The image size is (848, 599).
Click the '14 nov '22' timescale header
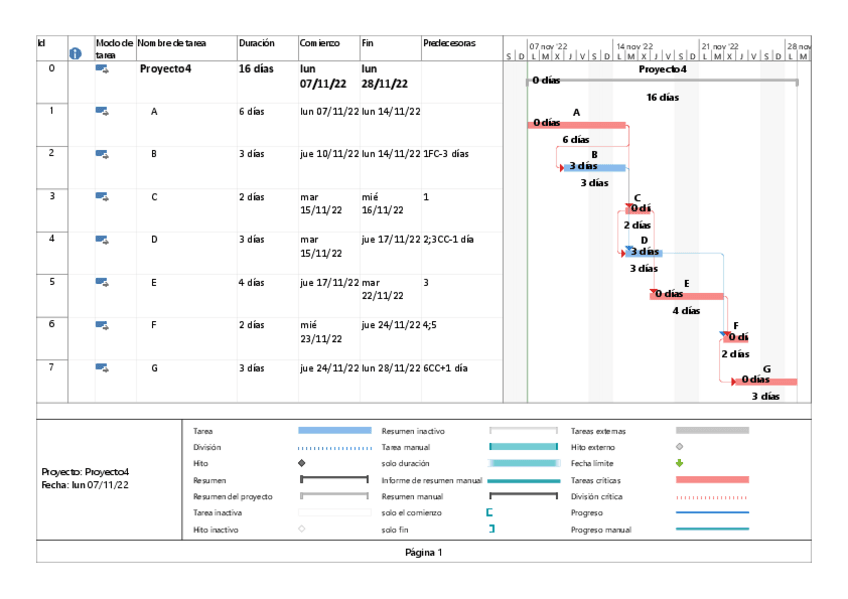click(x=634, y=46)
